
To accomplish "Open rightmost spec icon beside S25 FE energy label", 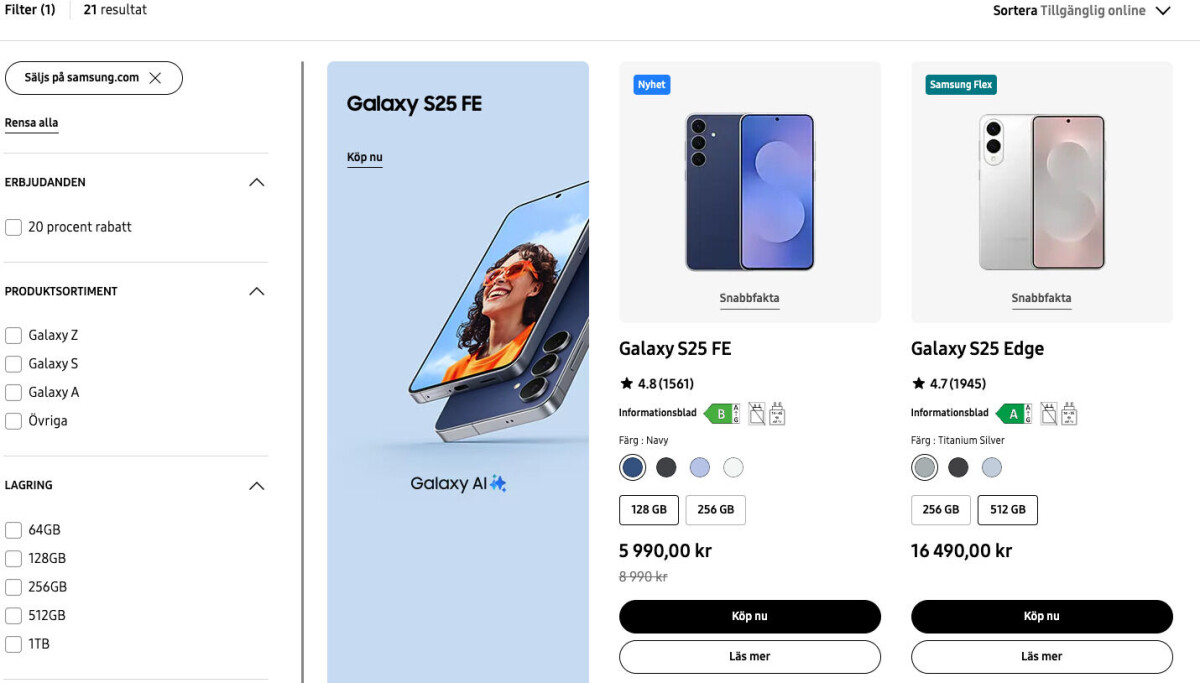I will (777, 414).
